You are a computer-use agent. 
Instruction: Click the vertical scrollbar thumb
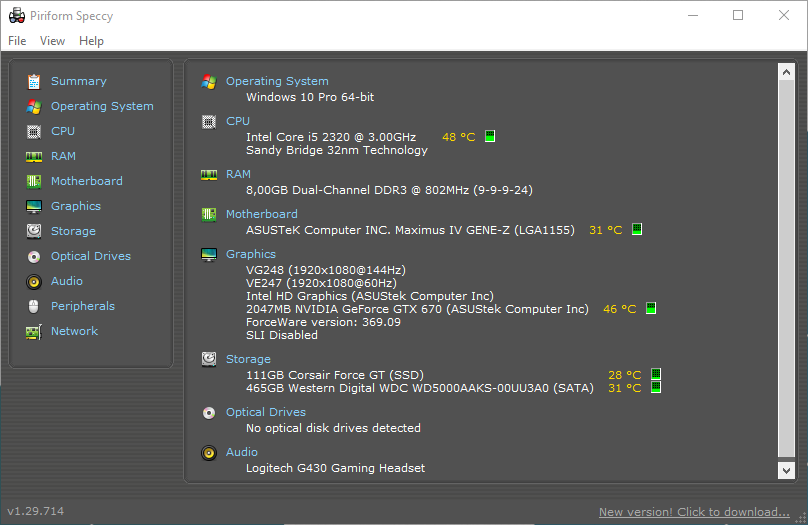786,268
